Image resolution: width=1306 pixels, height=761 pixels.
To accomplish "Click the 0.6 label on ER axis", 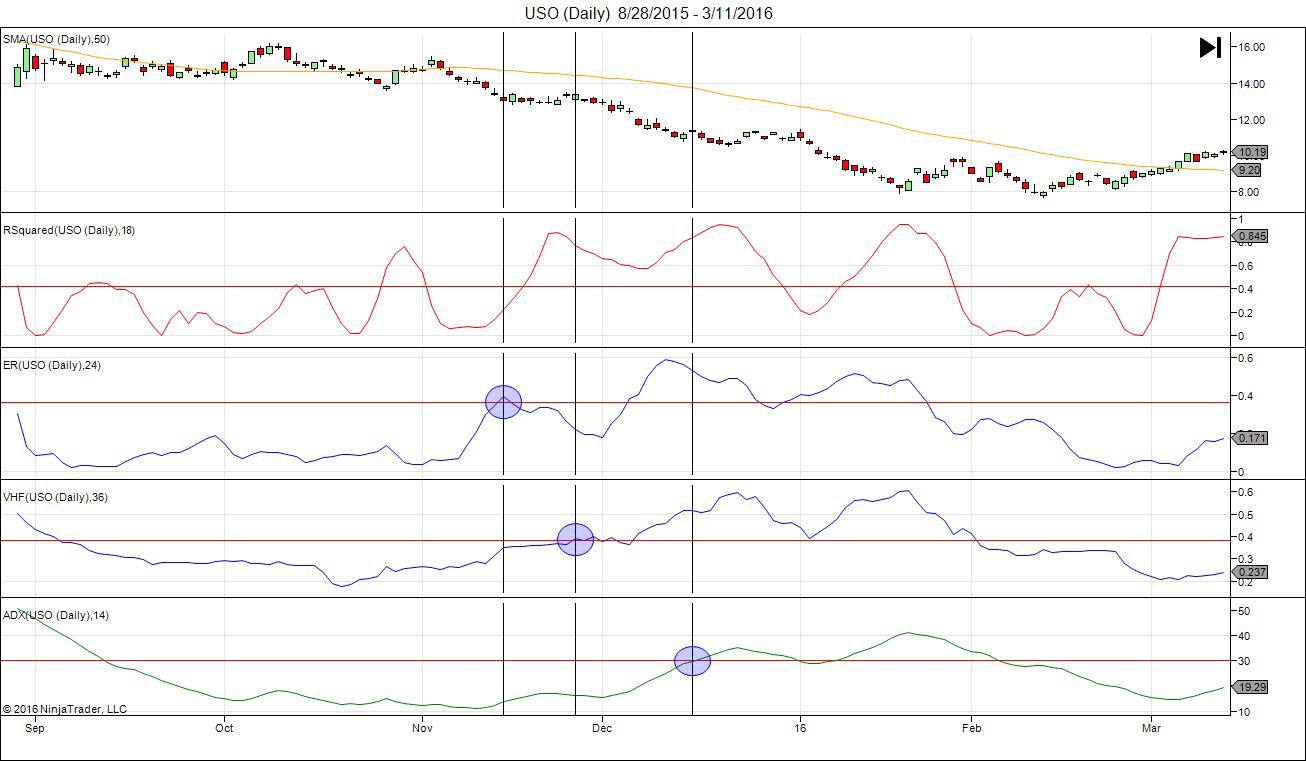I will pyautogui.click(x=1246, y=358).
